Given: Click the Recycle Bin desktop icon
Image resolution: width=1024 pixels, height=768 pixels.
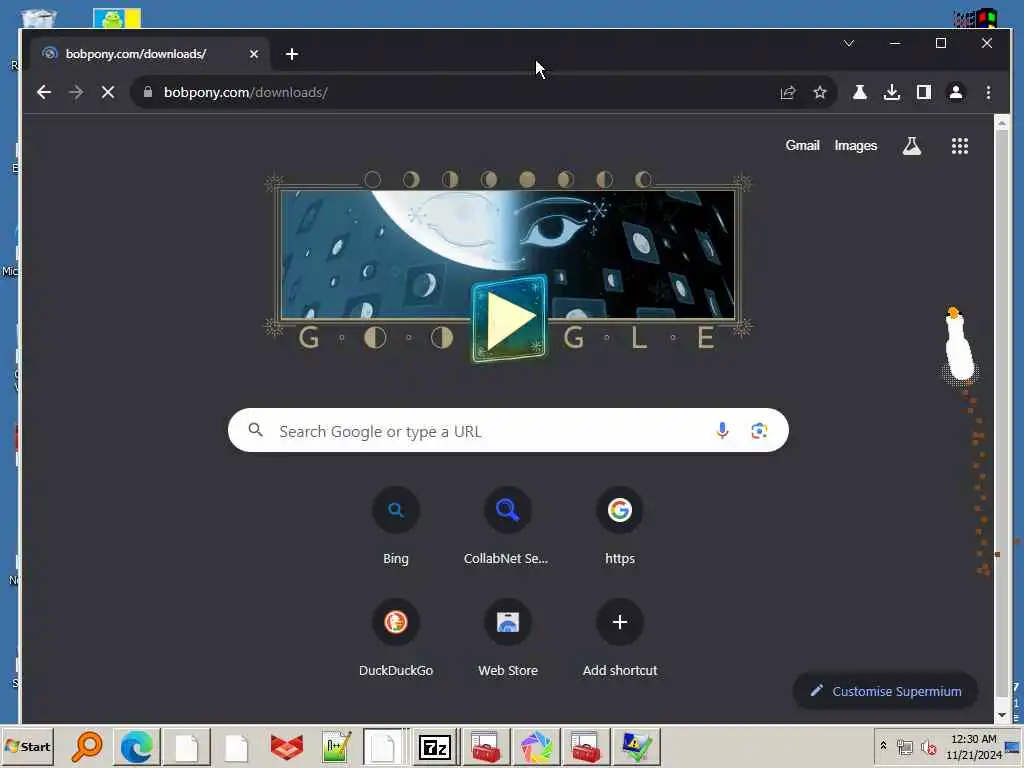Looking at the screenshot, I should tap(39, 18).
